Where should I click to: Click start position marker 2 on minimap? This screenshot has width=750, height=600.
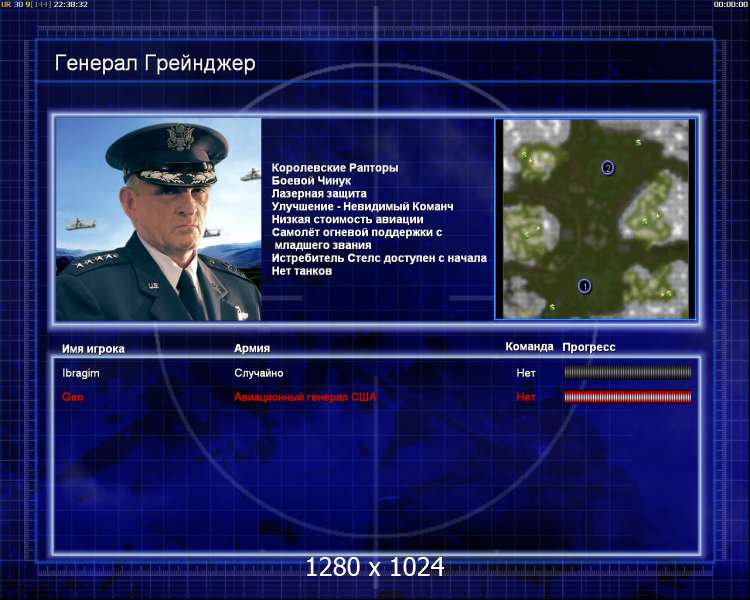607,168
